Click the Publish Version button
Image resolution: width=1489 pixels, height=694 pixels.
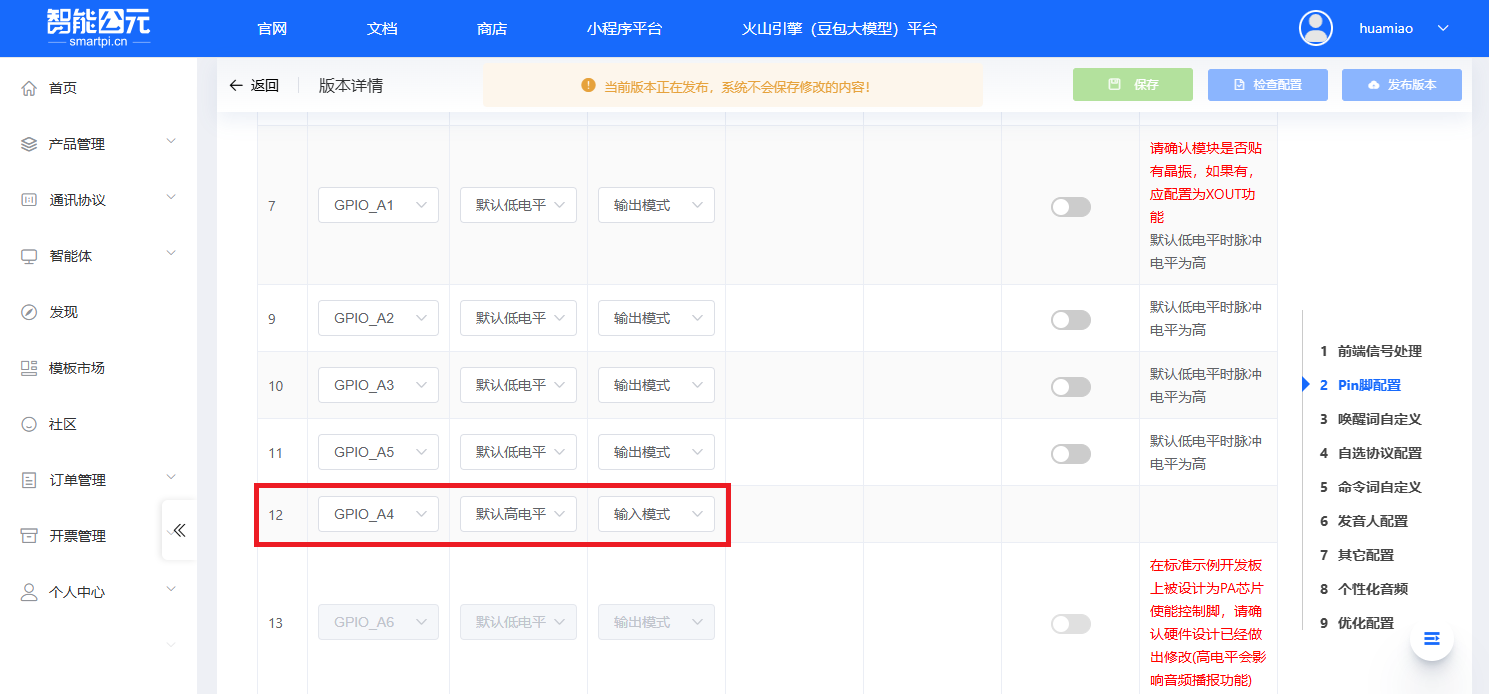tap(1401, 85)
